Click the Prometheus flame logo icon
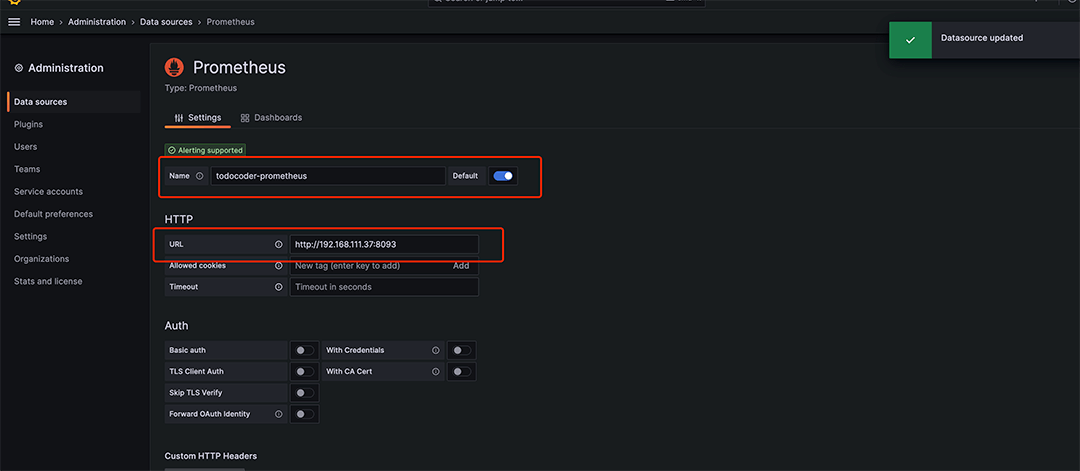The height and width of the screenshot is (471, 1080). click(174, 67)
